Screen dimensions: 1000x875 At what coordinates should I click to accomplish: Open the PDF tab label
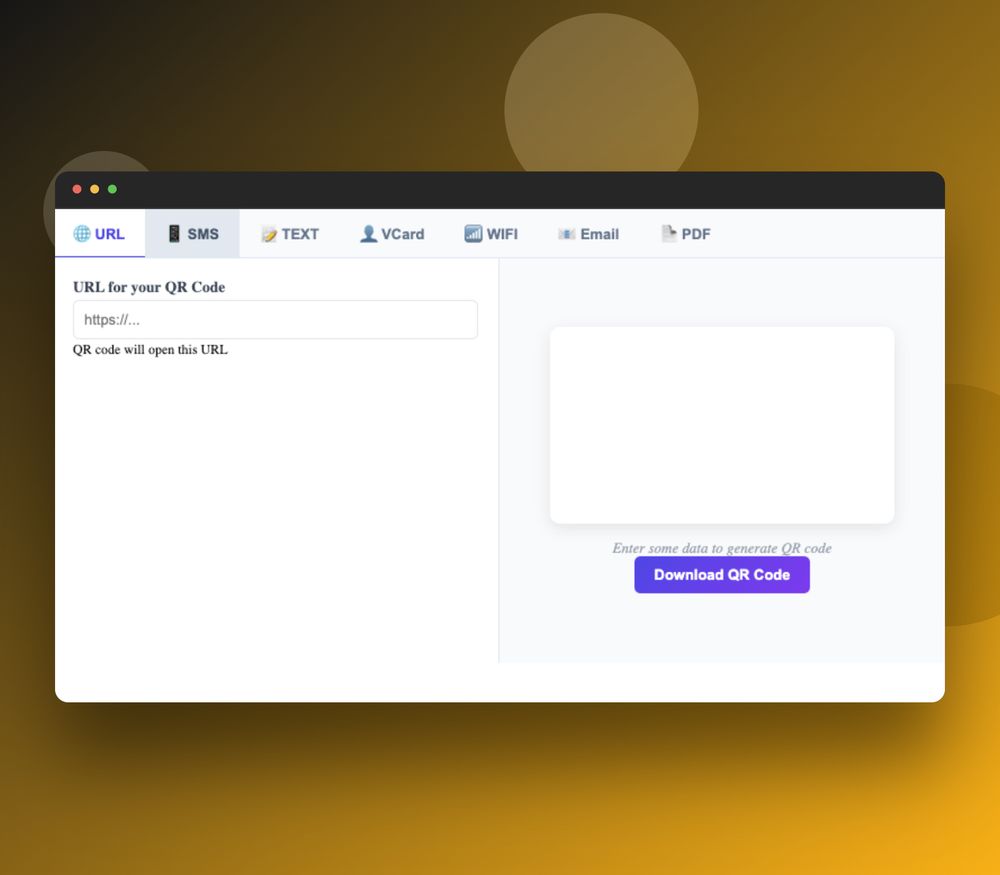coord(696,234)
